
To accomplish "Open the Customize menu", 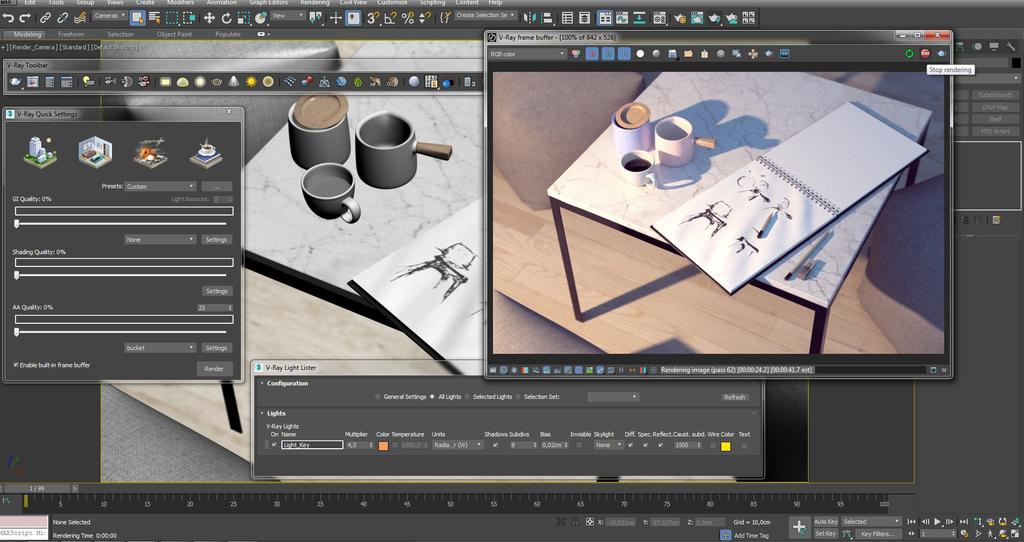I will [x=392, y=3].
